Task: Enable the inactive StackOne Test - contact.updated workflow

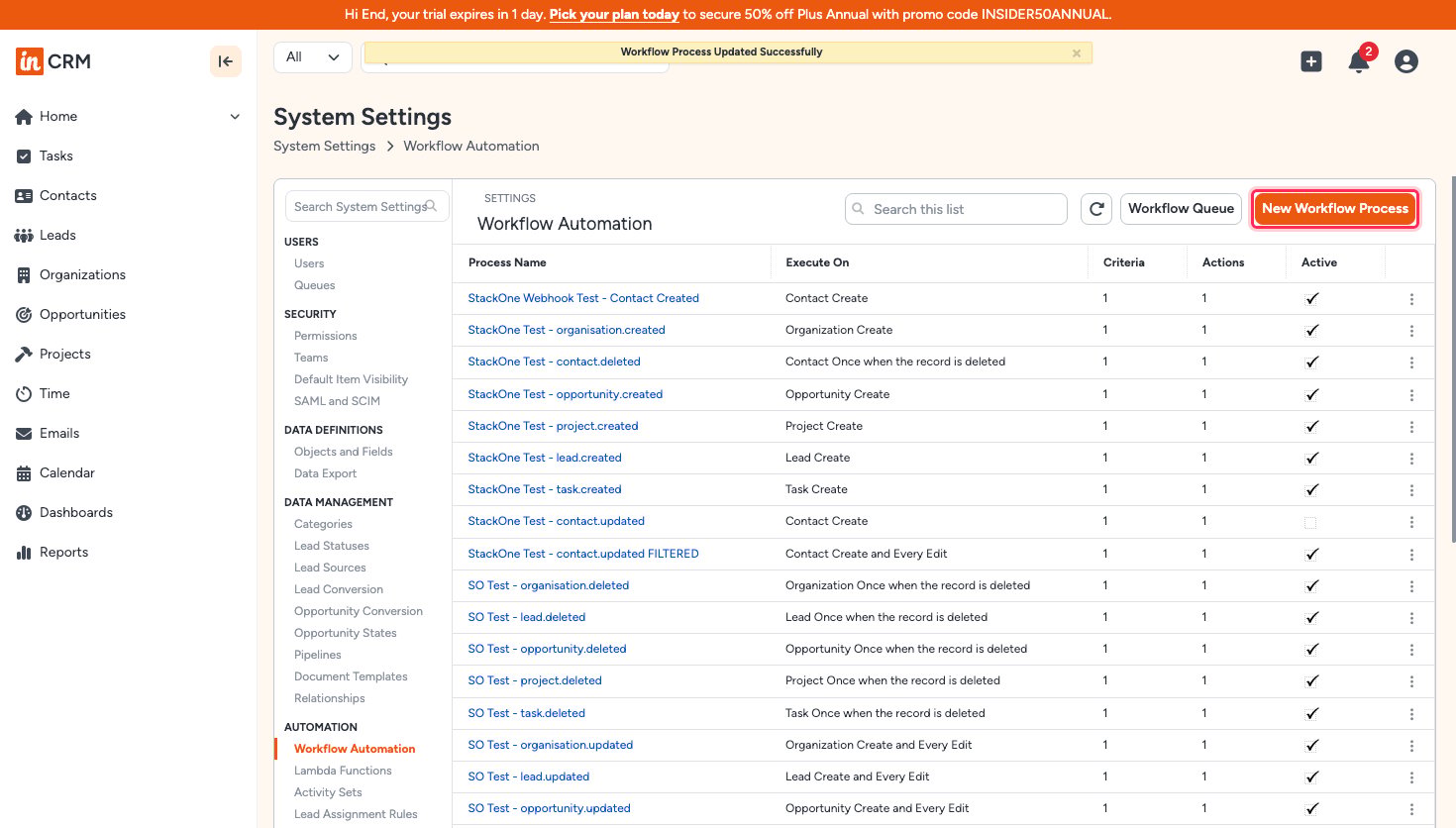Action: (x=1310, y=522)
